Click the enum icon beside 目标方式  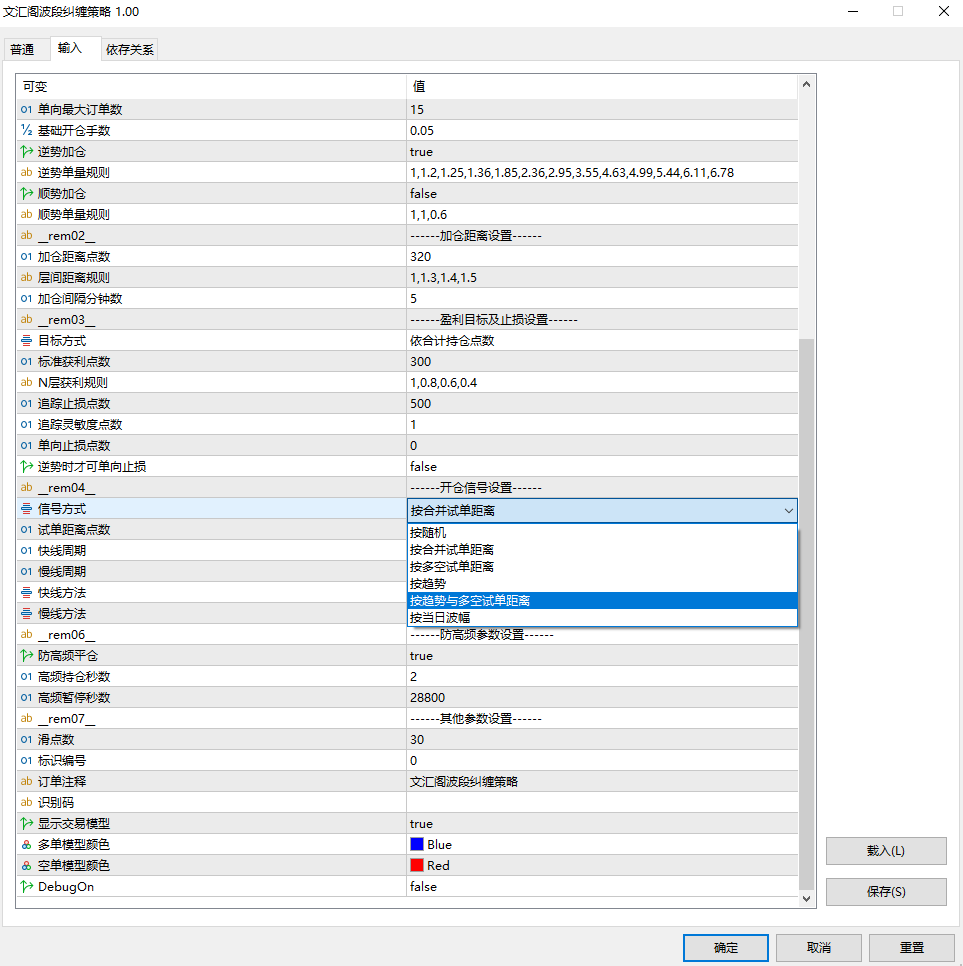click(27, 341)
